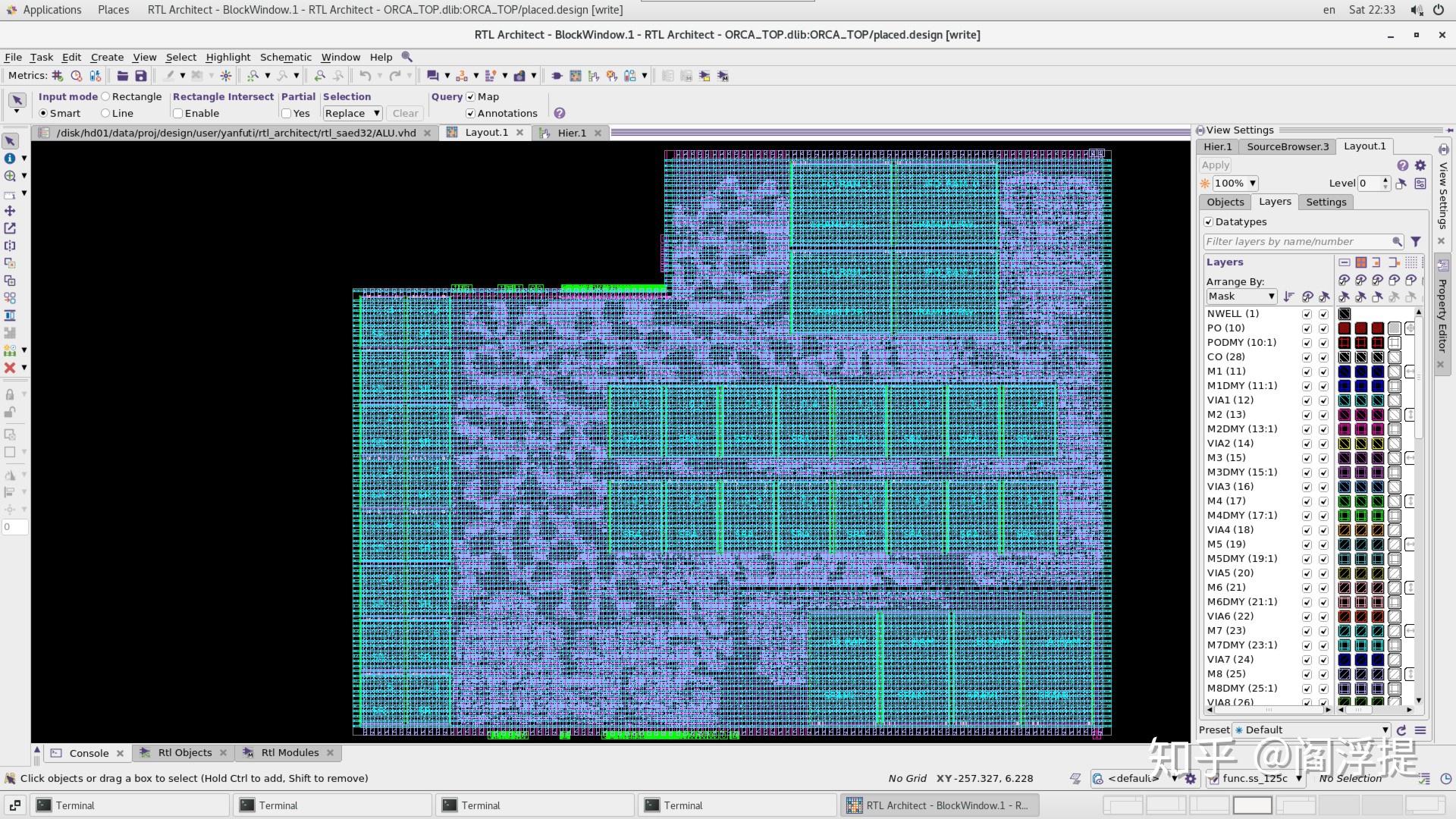Click the magnifier search icon next to Help

click(x=407, y=57)
